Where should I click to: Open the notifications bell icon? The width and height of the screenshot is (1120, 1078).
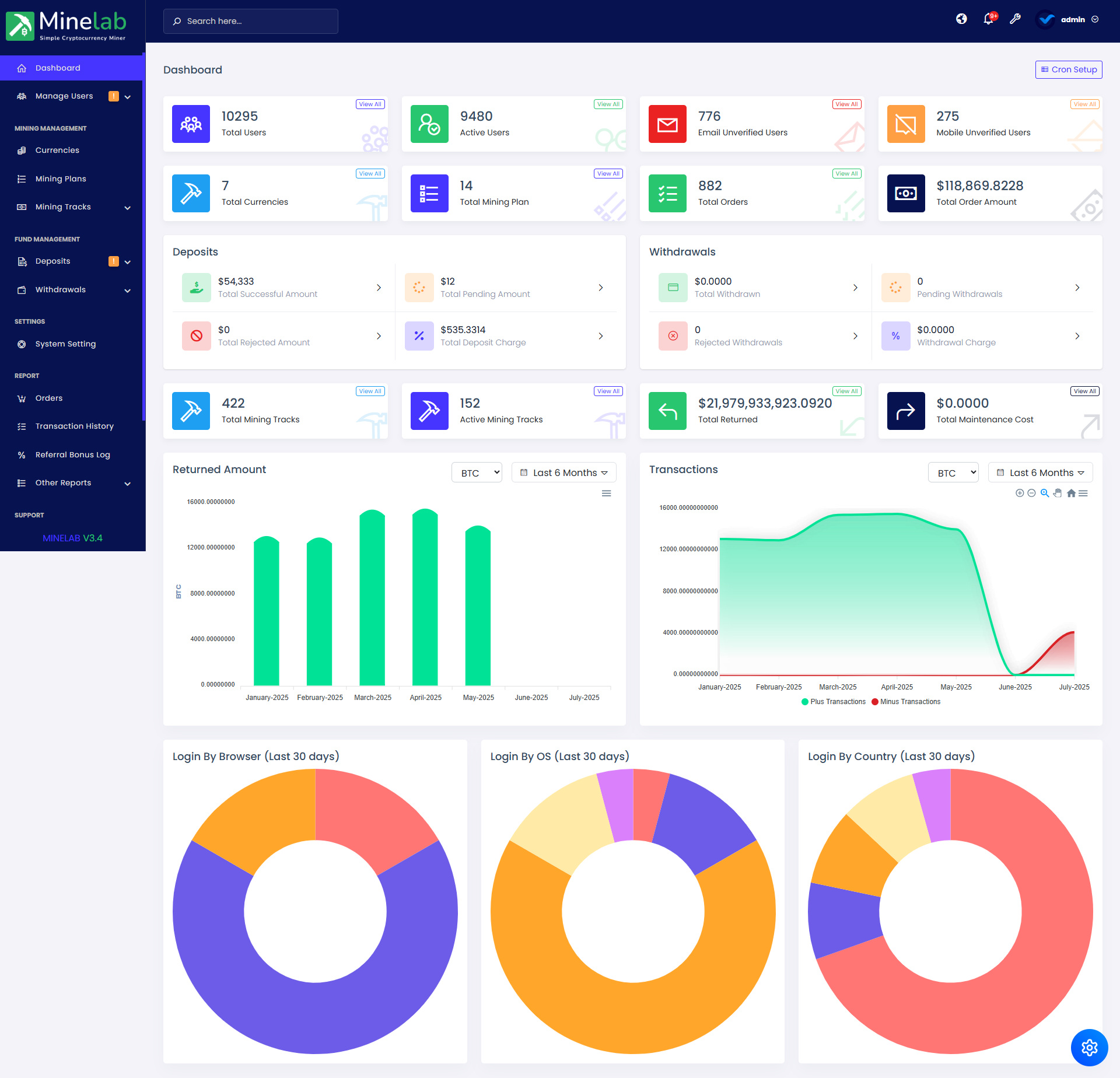point(988,19)
